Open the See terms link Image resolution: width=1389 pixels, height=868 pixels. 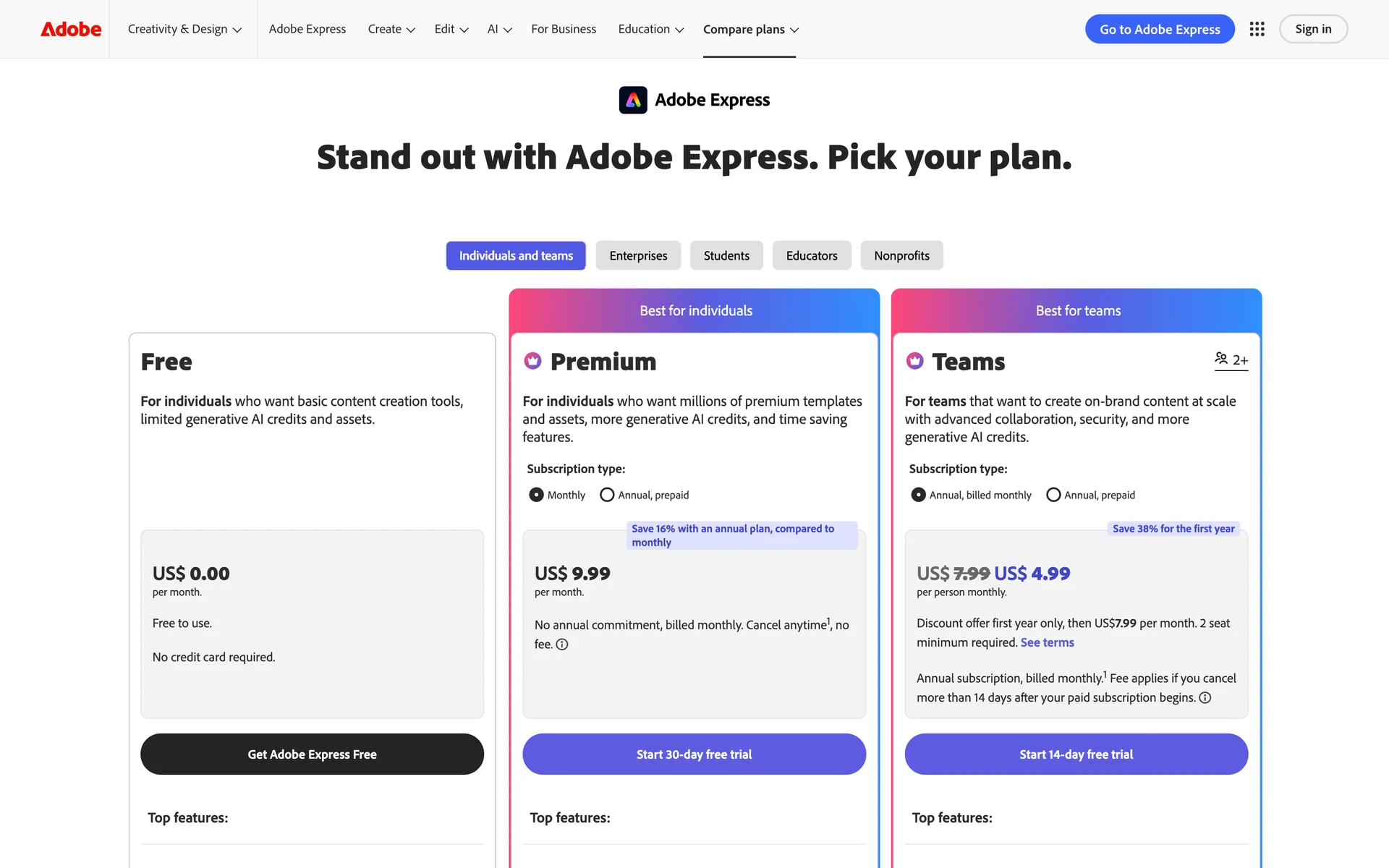coord(1047,642)
